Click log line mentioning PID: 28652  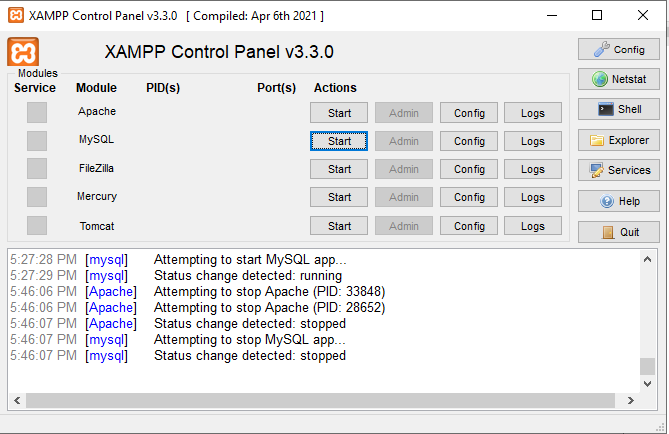(x=270, y=308)
